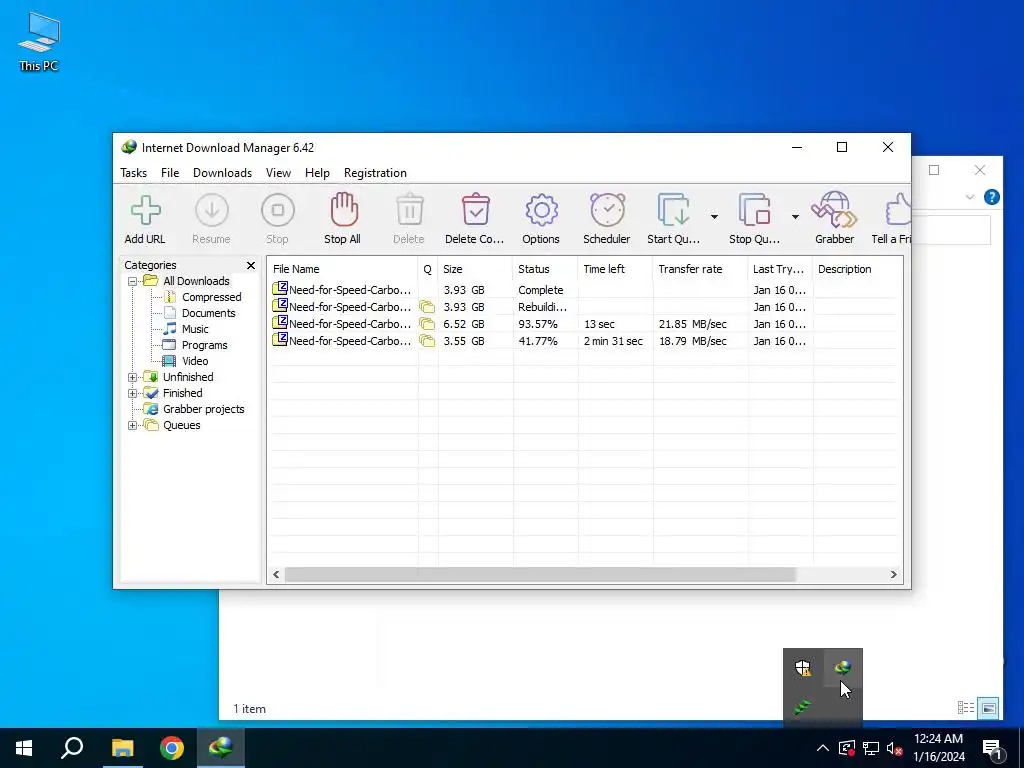Select the Compressed category
The width and height of the screenshot is (1024, 768).
[x=211, y=297]
